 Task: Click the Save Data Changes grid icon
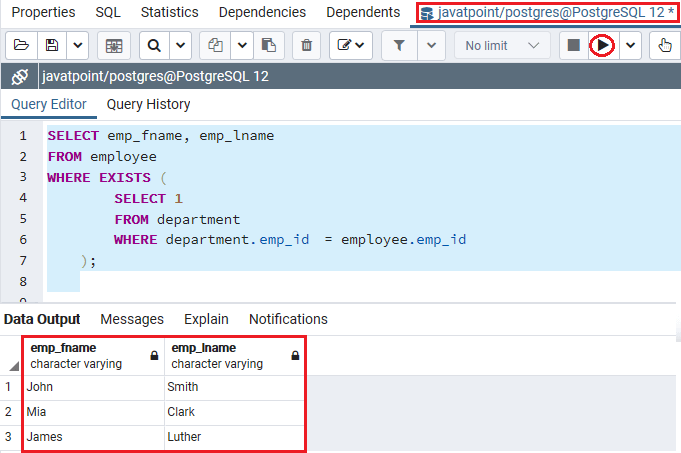click(x=114, y=45)
